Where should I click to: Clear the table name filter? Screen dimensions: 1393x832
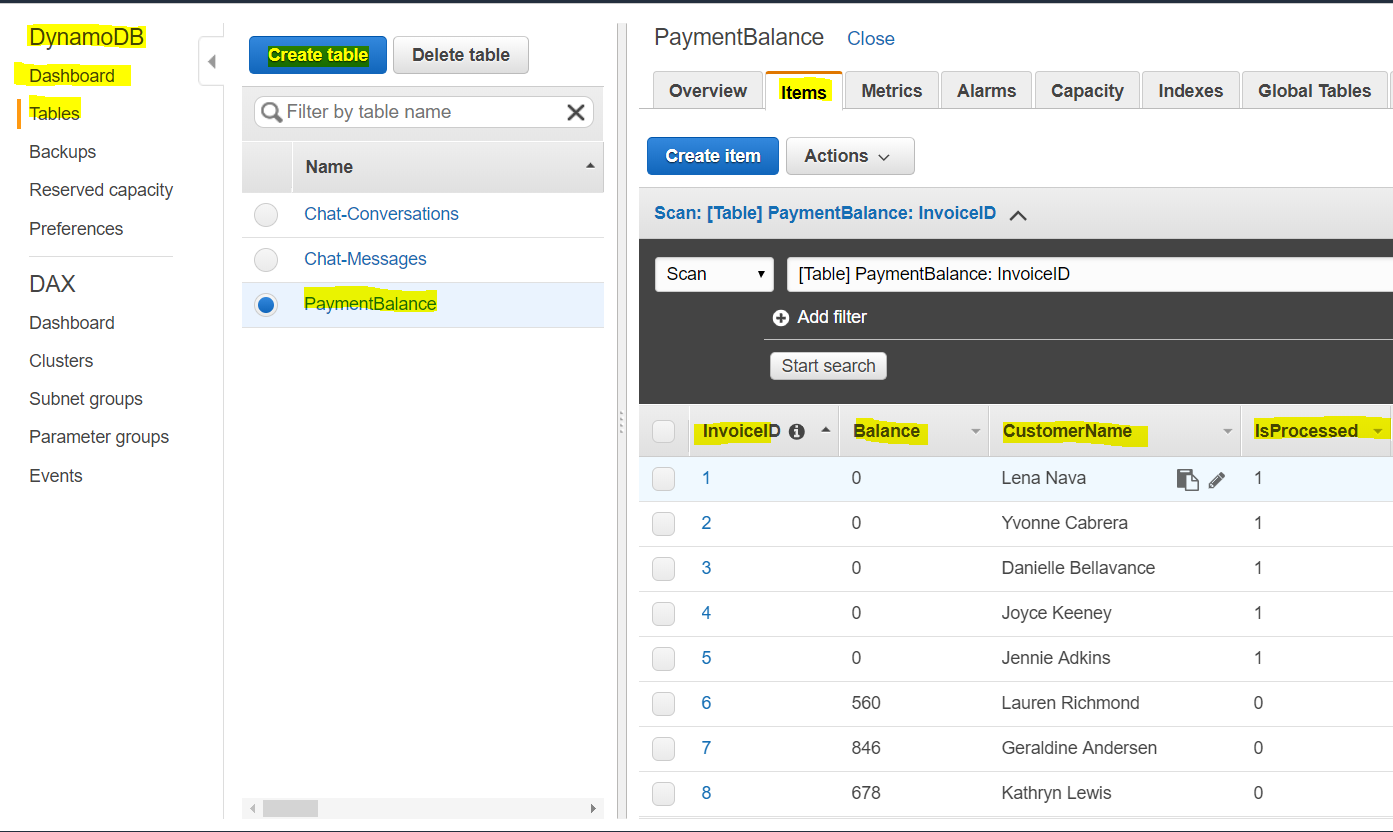(x=576, y=112)
